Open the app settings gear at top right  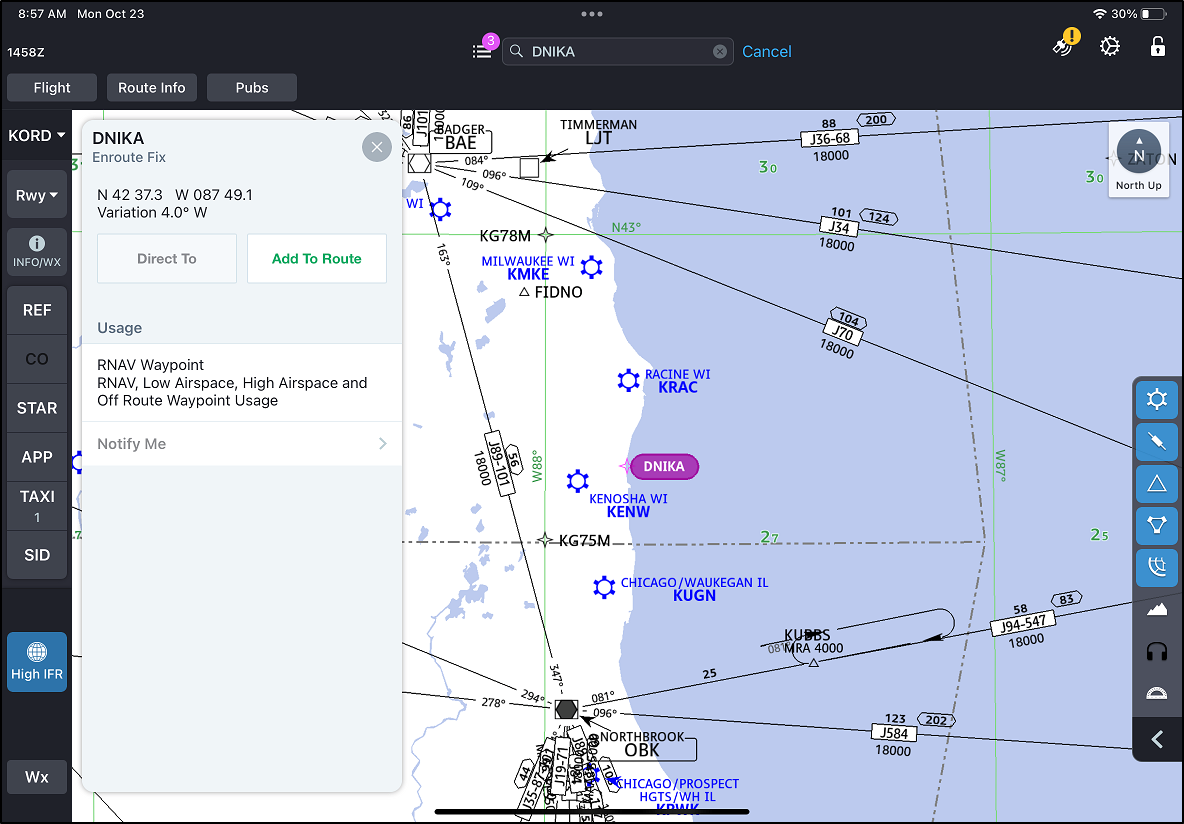(x=1110, y=46)
